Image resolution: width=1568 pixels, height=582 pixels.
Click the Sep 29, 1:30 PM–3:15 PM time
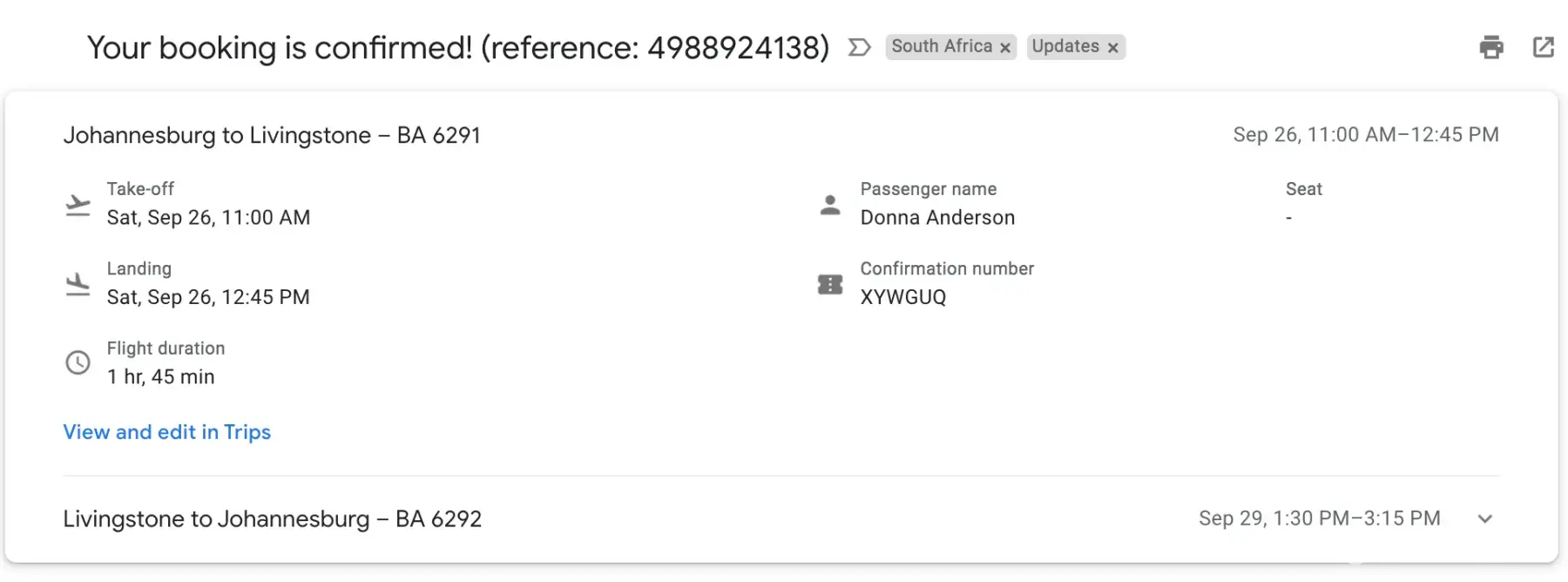pyautogui.click(x=1319, y=519)
